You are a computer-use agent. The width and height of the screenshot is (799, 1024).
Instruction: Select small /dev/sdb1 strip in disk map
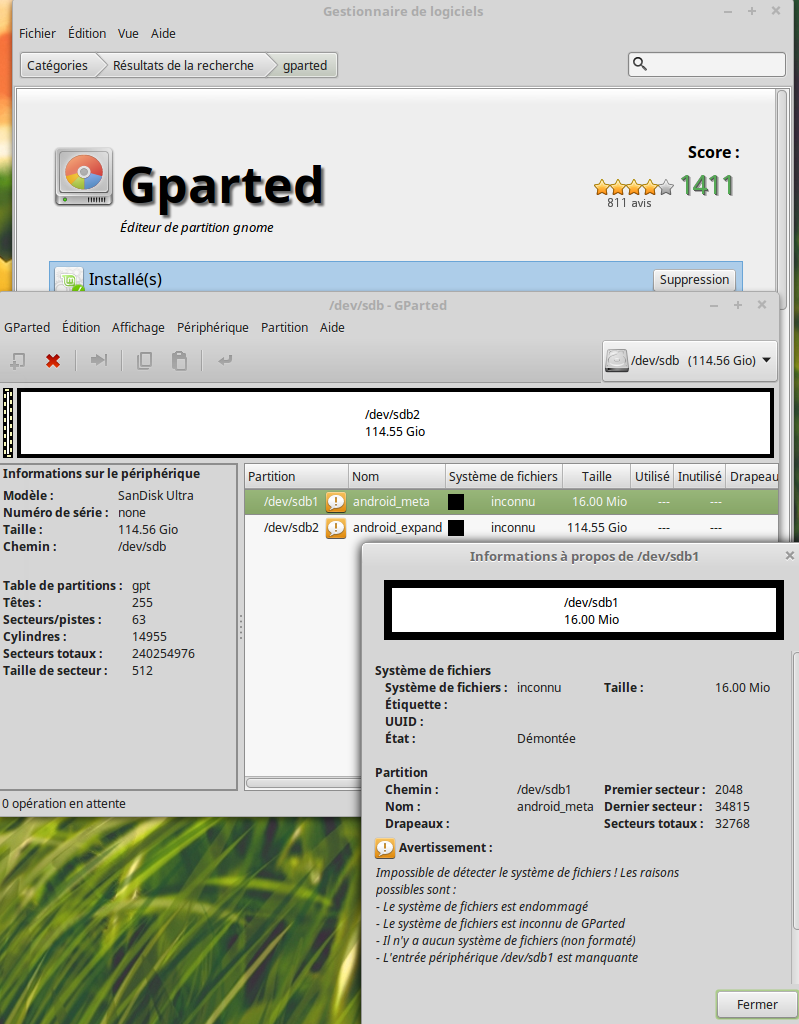point(8,423)
